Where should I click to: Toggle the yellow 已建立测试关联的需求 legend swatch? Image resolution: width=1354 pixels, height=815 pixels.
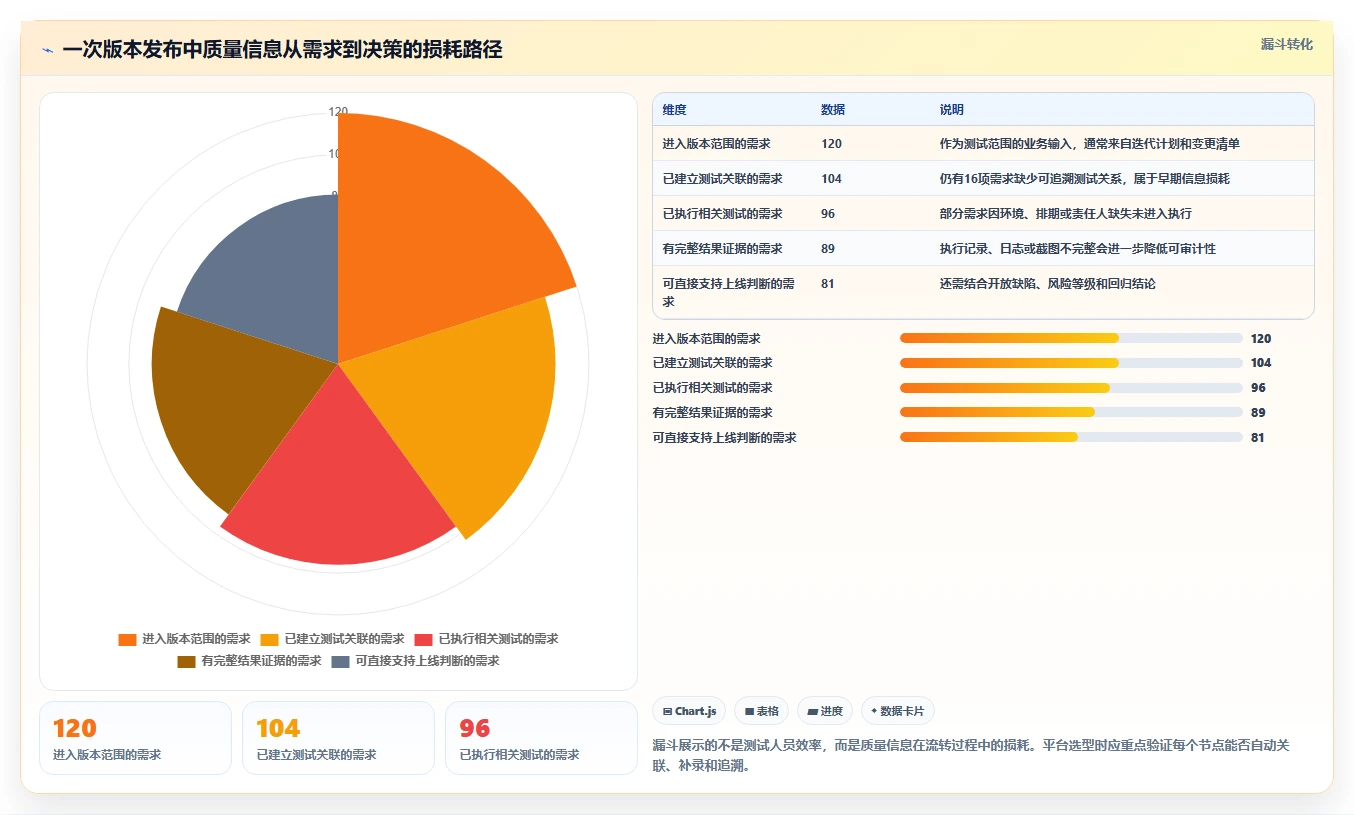(x=269, y=639)
